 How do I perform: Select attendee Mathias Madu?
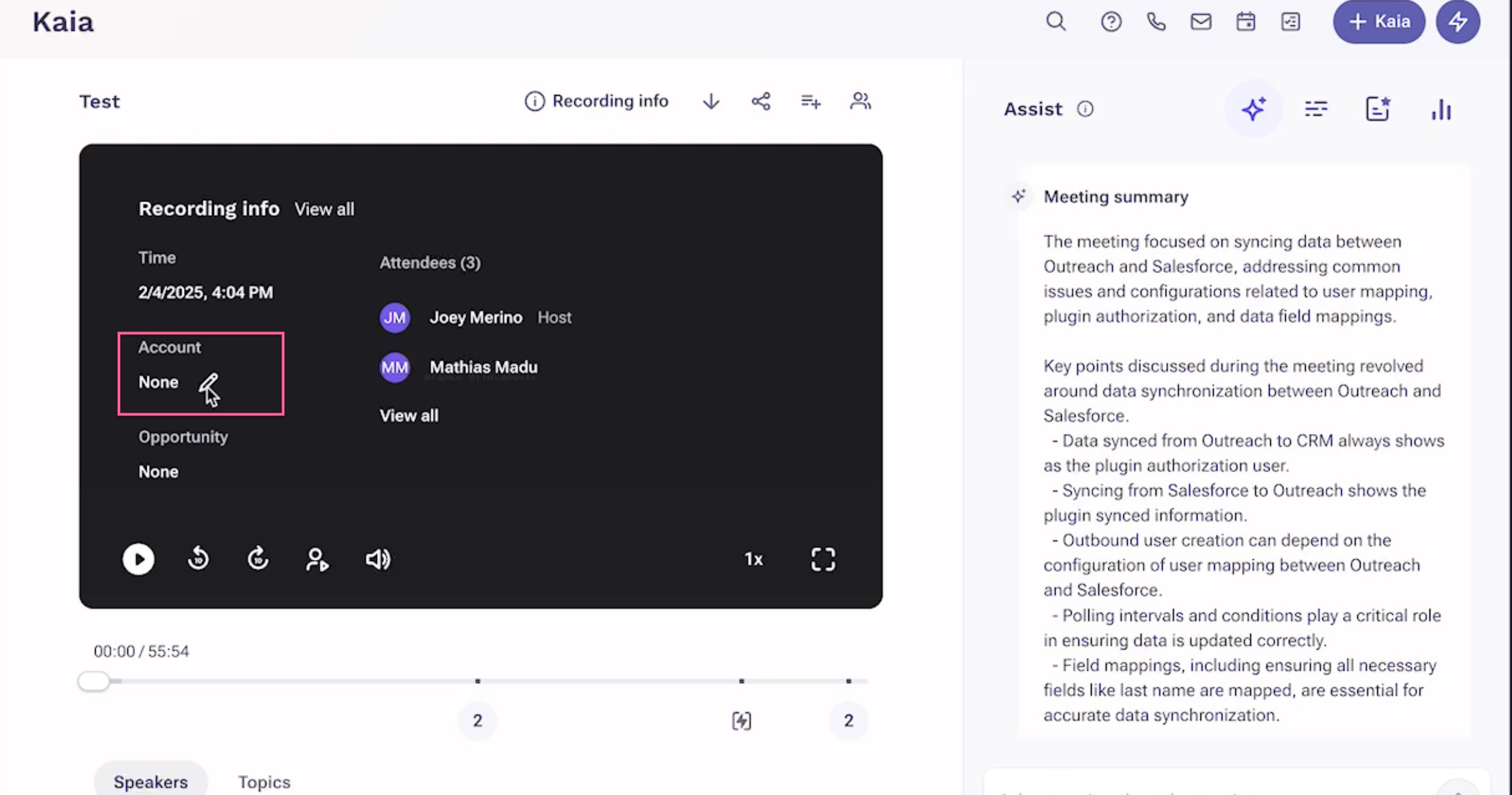pyautogui.click(x=484, y=367)
